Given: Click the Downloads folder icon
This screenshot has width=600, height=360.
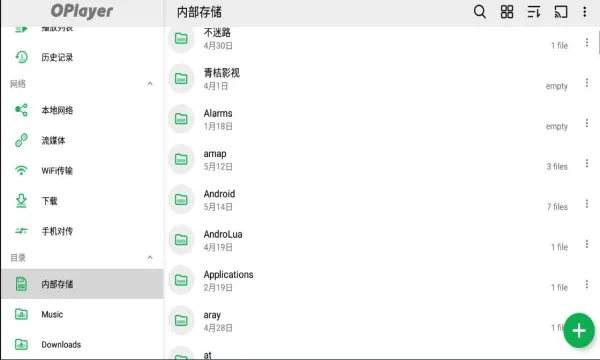Looking at the screenshot, I should click(x=21, y=344).
